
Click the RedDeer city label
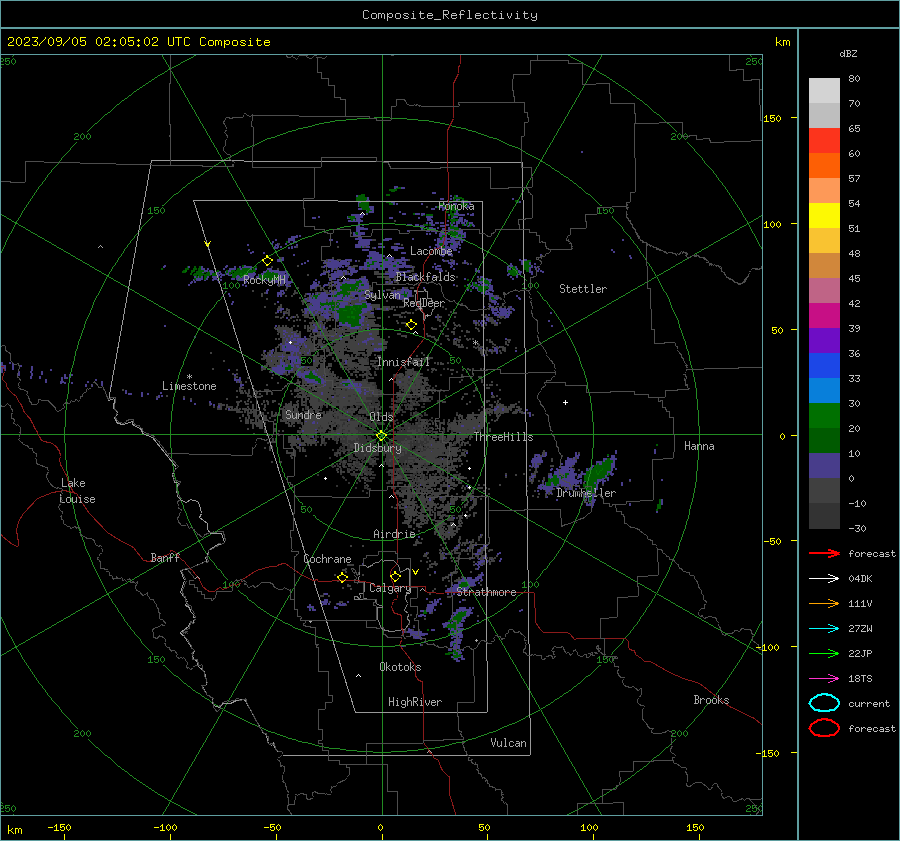point(424,303)
